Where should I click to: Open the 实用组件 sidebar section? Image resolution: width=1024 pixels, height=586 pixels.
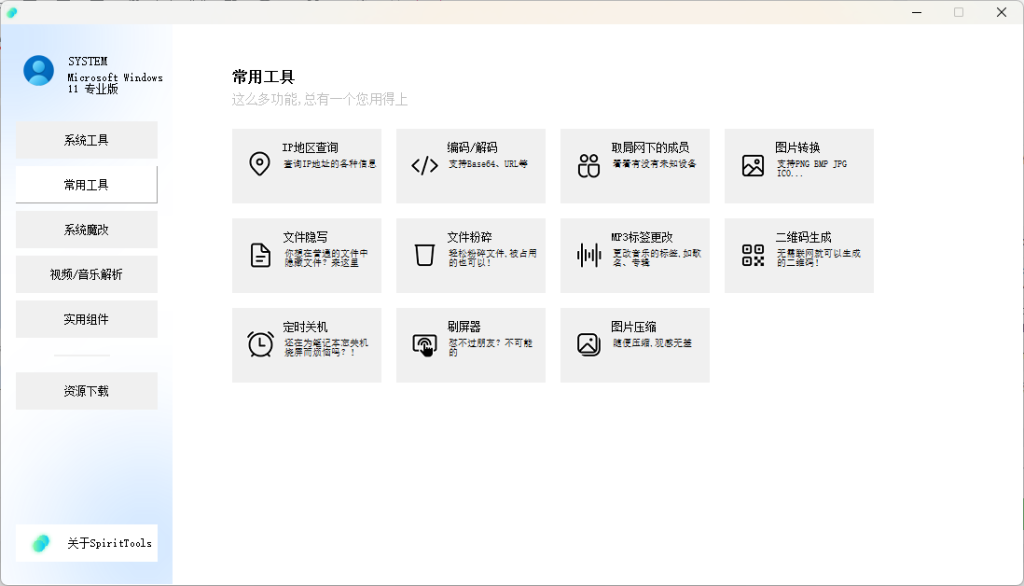[86, 319]
